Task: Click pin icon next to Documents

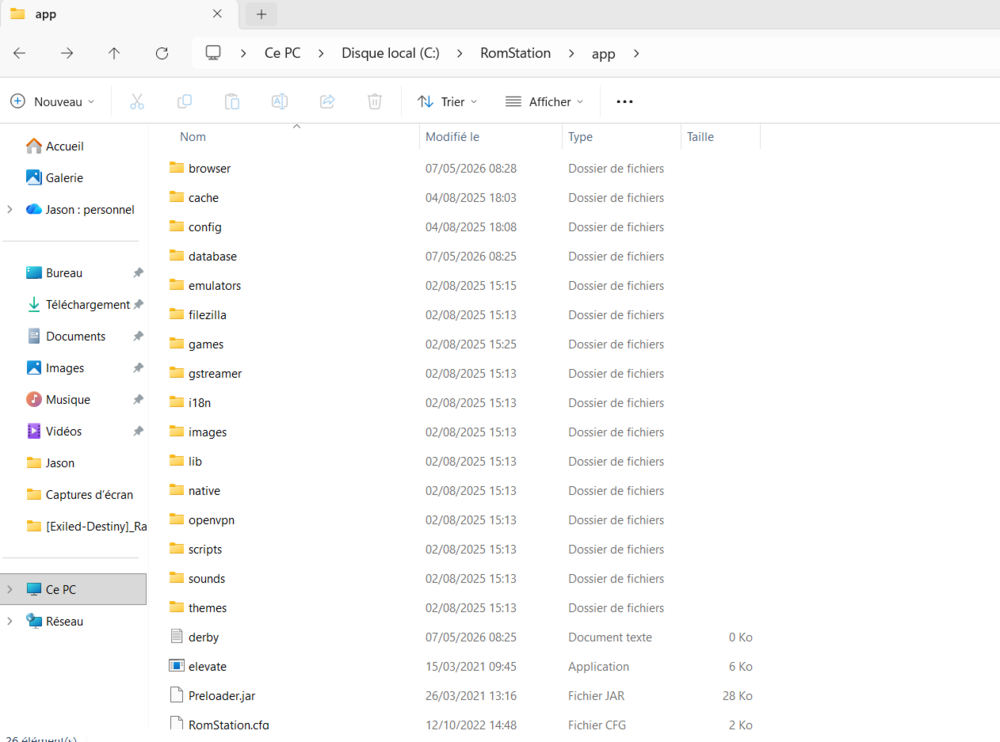Action: (138, 336)
